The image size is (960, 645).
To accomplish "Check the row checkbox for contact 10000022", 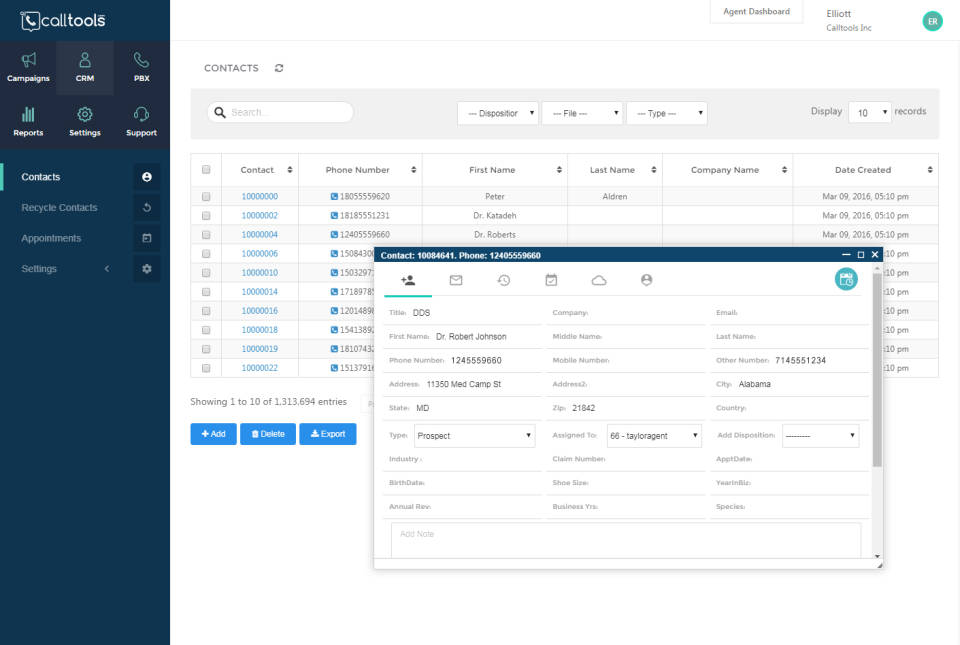I will click(207, 366).
